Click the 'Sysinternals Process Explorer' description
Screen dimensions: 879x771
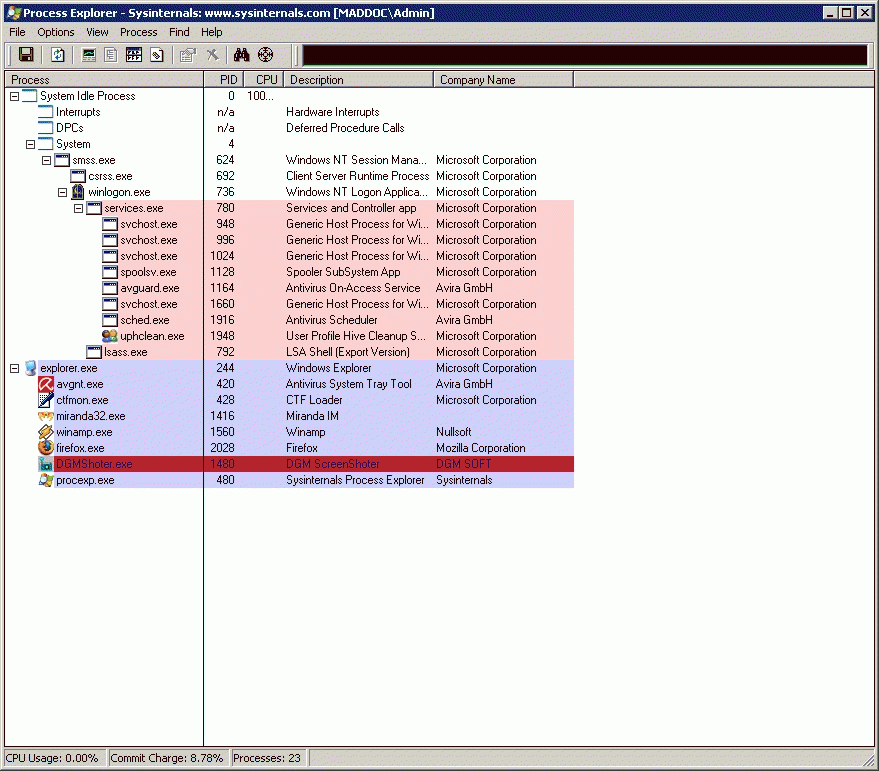pyautogui.click(x=355, y=480)
